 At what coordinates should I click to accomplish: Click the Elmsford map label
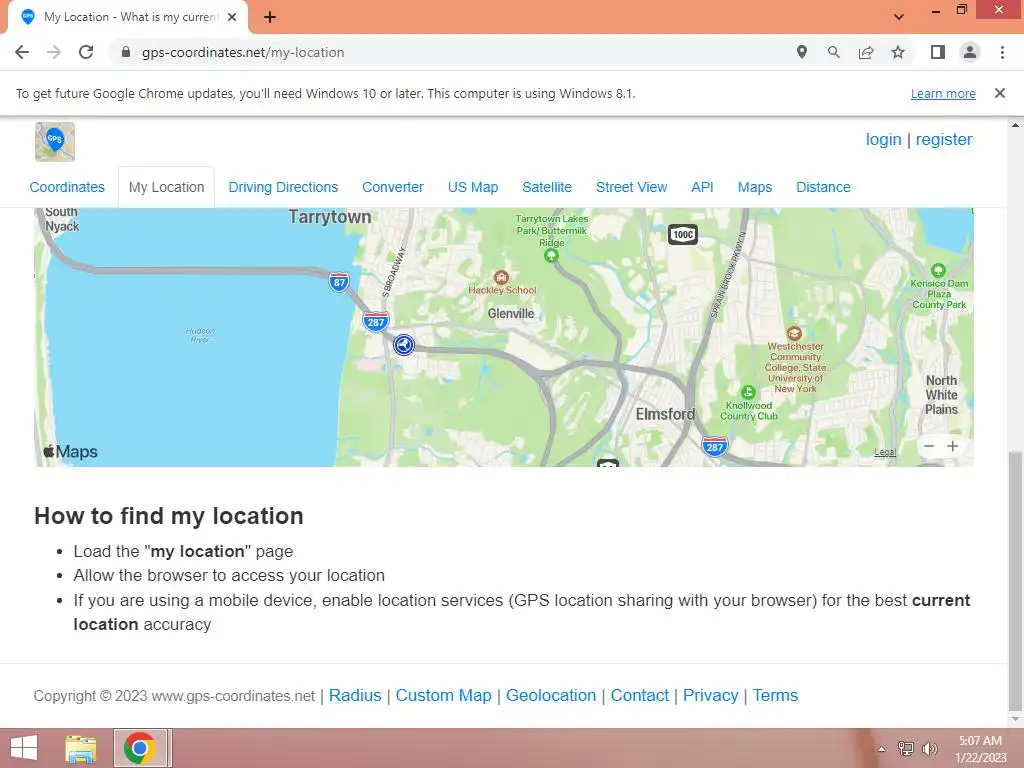point(665,414)
